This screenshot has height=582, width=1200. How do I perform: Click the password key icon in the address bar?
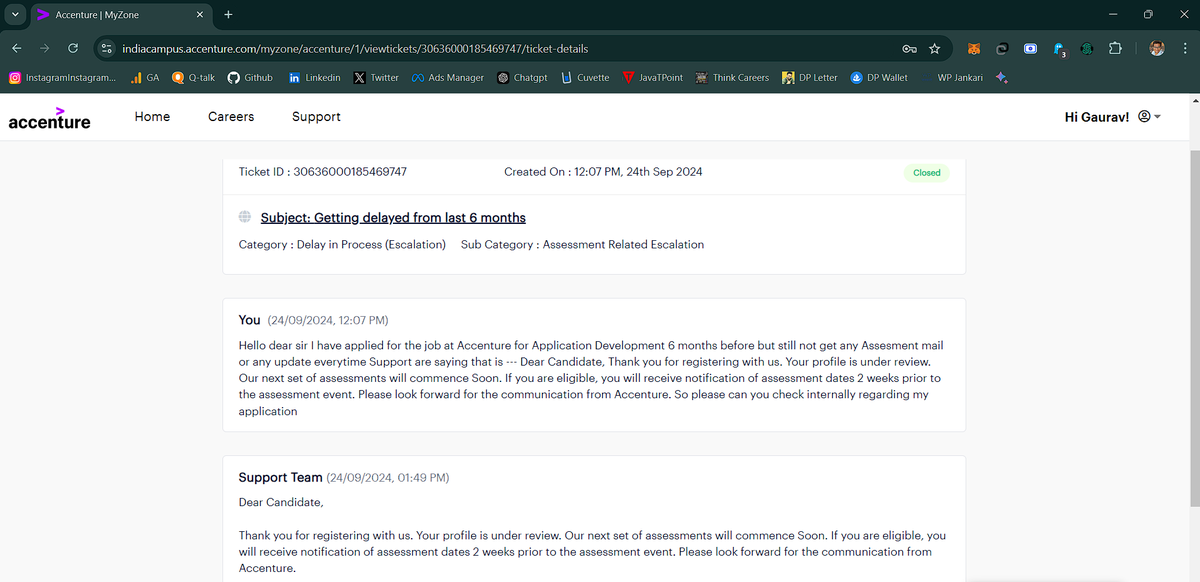(909, 48)
